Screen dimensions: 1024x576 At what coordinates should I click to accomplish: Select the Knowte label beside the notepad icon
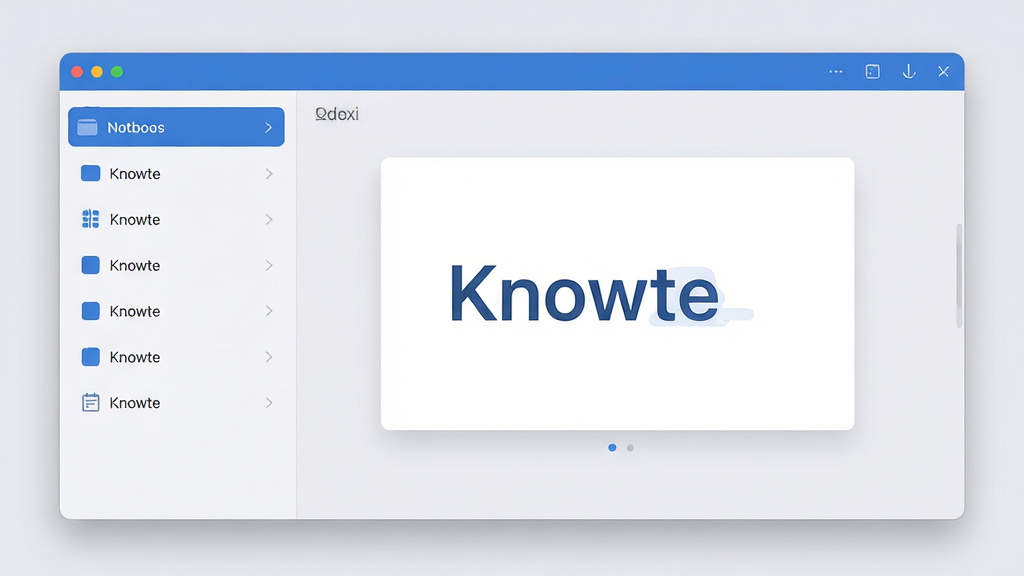click(x=135, y=403)
